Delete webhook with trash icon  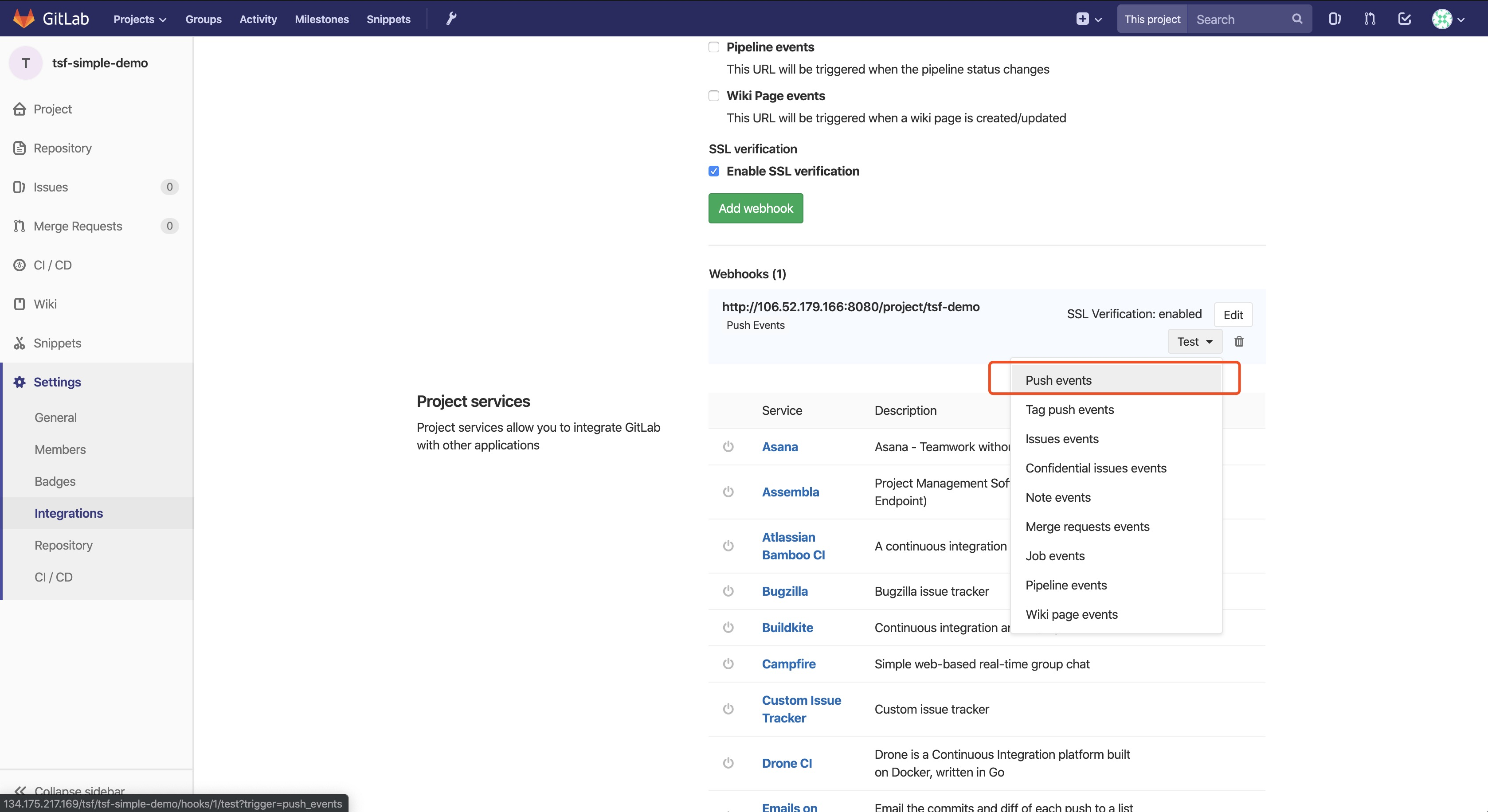(1239, 341)
